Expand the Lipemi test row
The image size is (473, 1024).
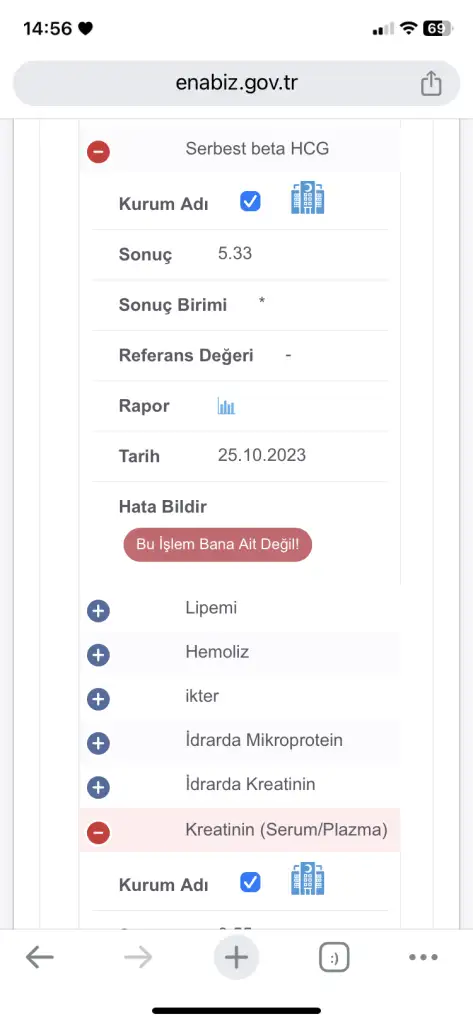coord(98,611)
